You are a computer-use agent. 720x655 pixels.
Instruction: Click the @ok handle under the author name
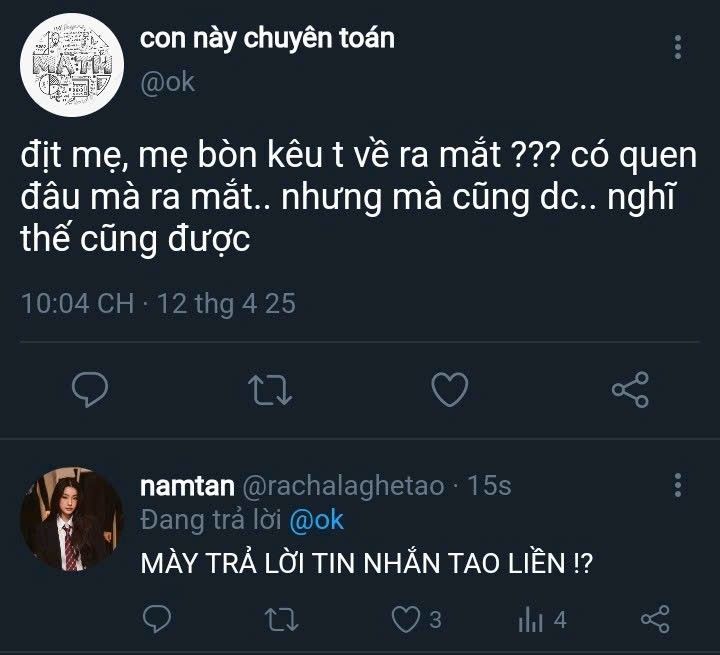click(x=166, y=82)
